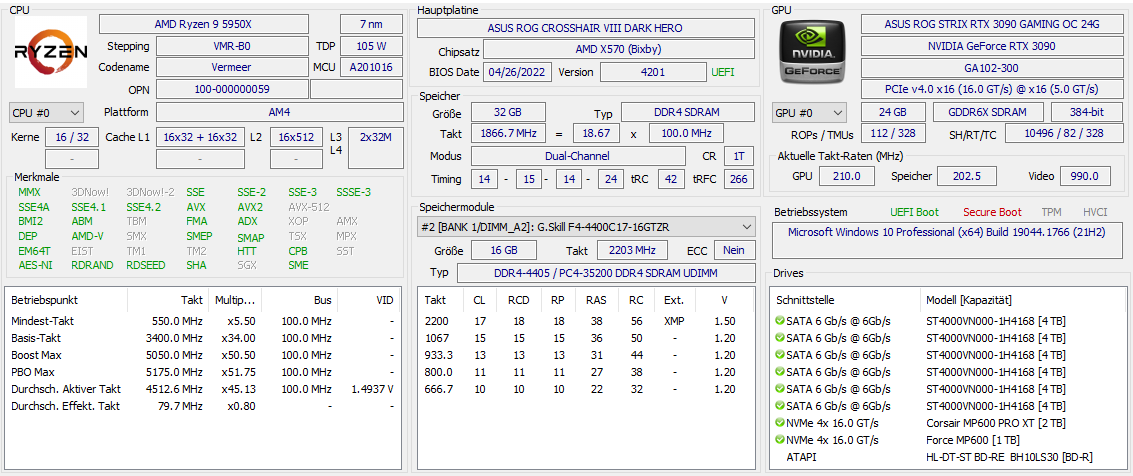This screenshot has height=476, width=1133.
Task: Select the HL-DT-ST BD-RE BH10LS30 drive row
Action: click(x=948, y=457)
